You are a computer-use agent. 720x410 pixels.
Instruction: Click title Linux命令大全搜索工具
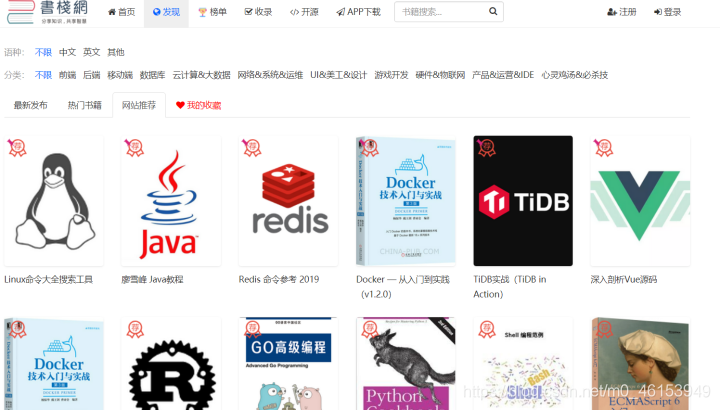(49, 279)
